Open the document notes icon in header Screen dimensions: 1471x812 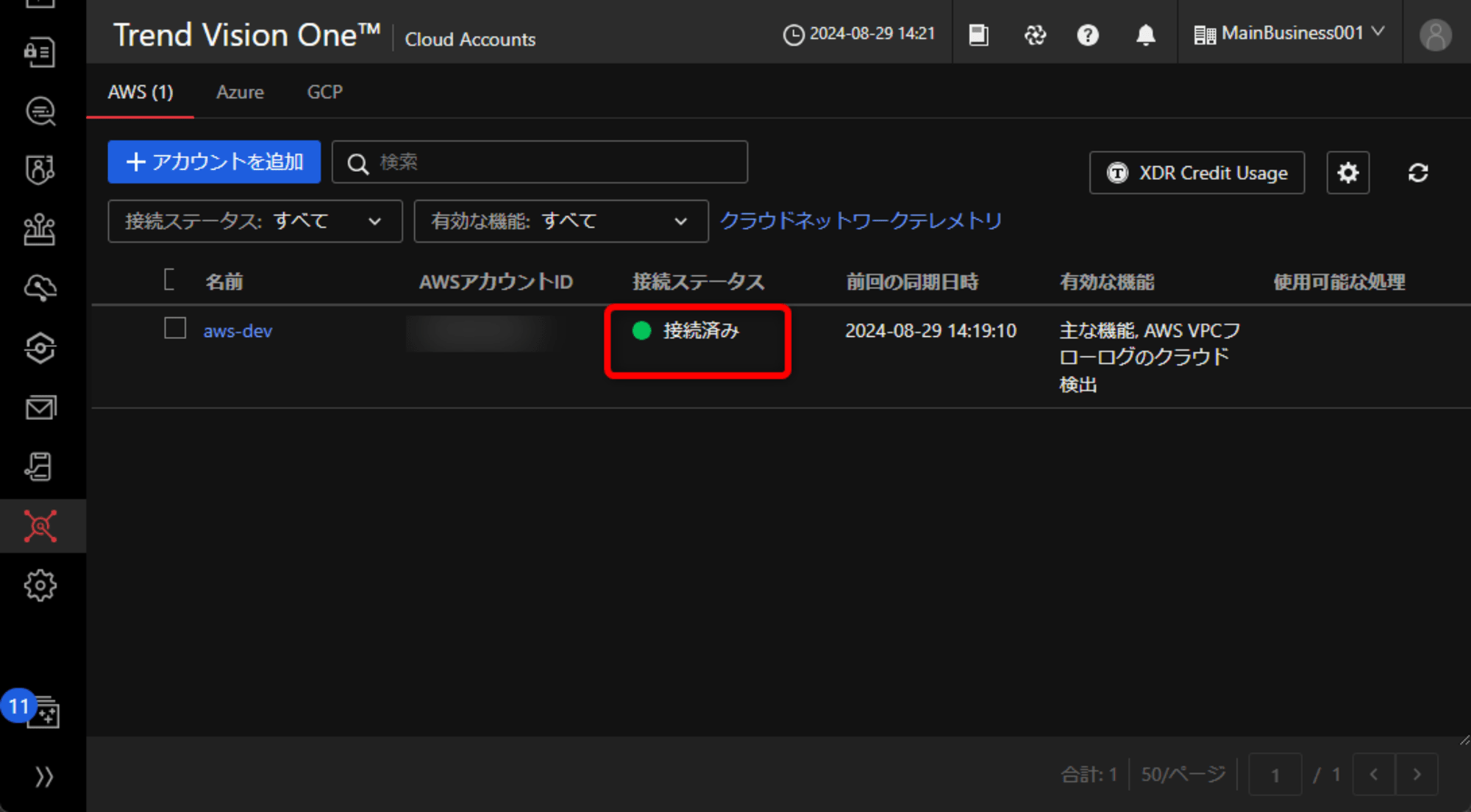click(978, 35)
